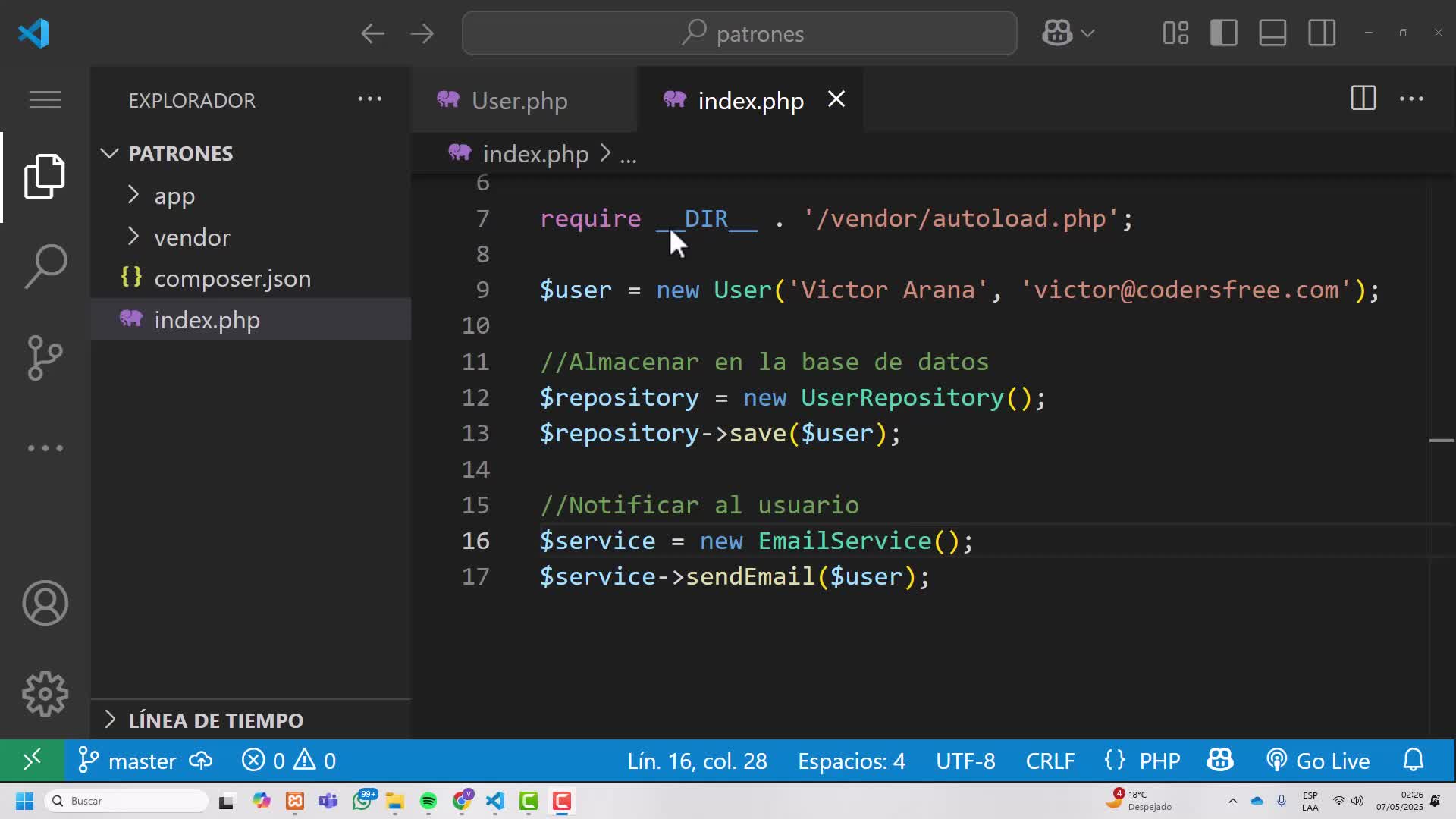Open WhatsApp from the taskbar
Screen dimensions: 1456x819
pos(362,801)
